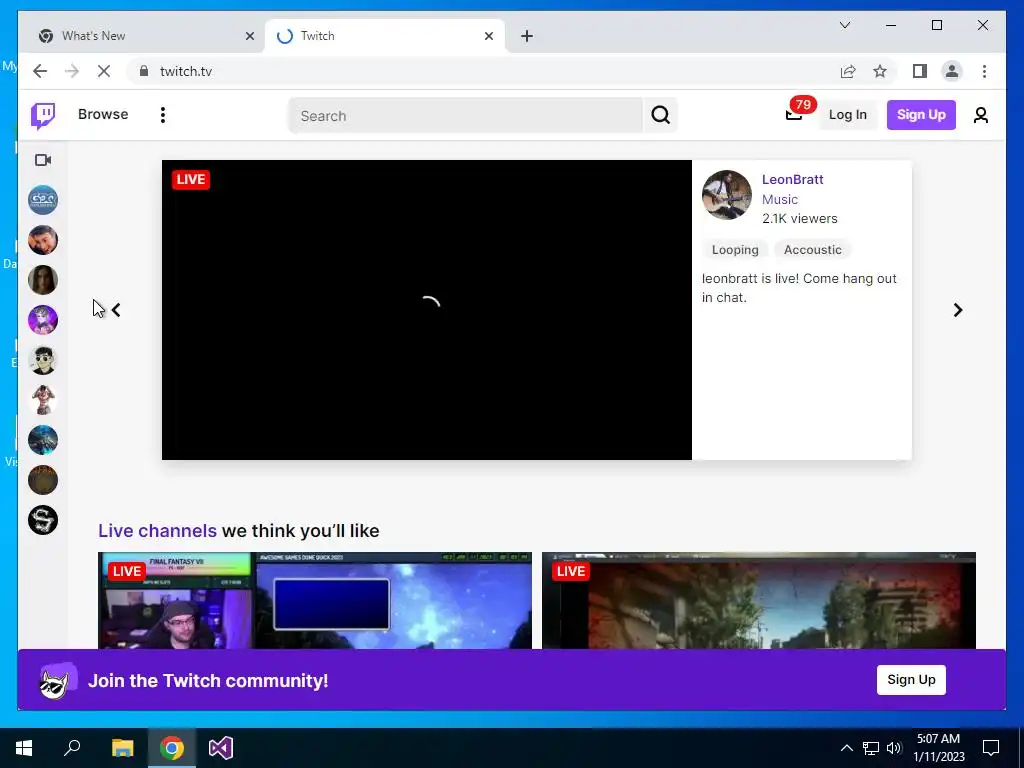This screenshot has width=1024, height=768.
Task: Open the Browse page
Action: [x=103, y=114]
